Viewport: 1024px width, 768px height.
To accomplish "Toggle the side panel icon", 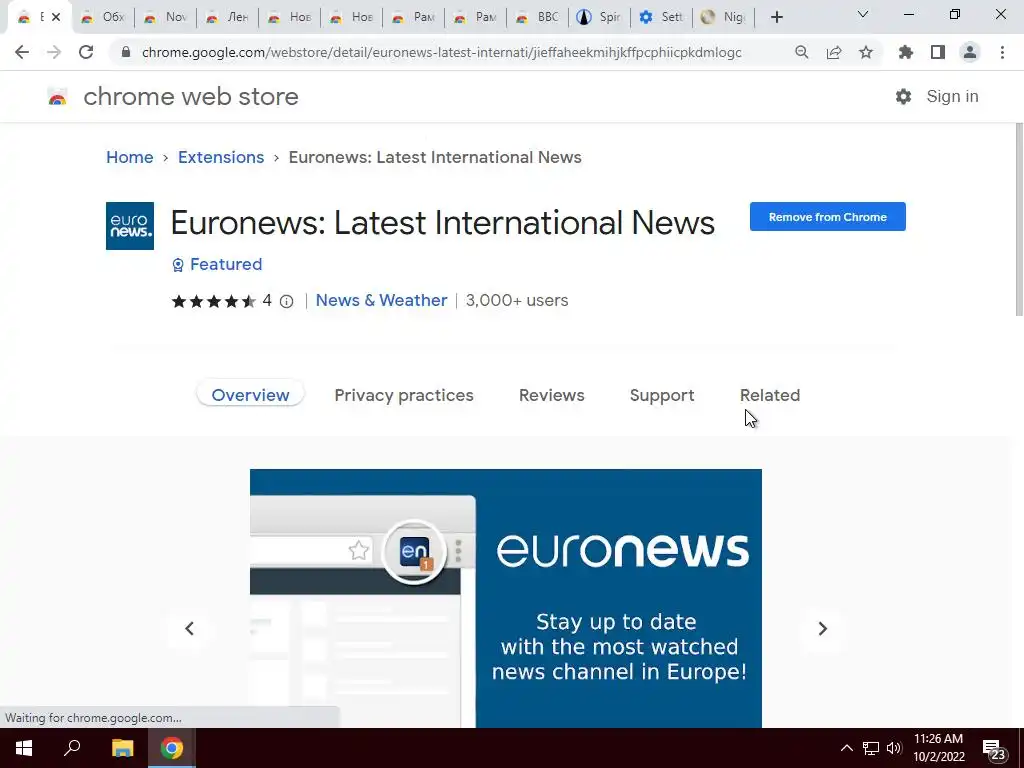I will click(x=938, y=52).
